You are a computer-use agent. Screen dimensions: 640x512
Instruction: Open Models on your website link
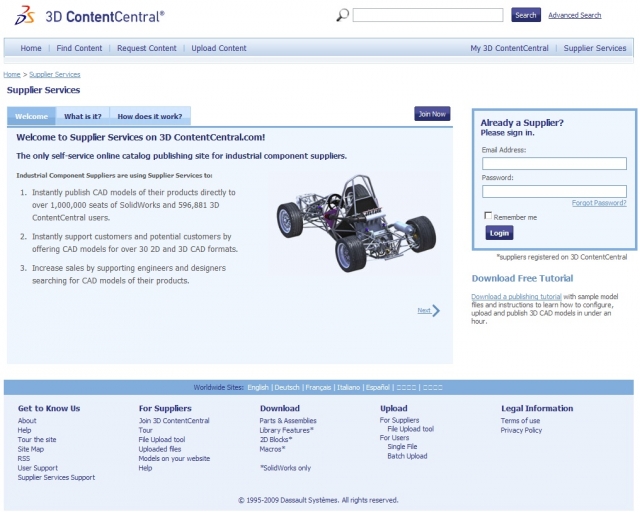(x=174, y=459)
